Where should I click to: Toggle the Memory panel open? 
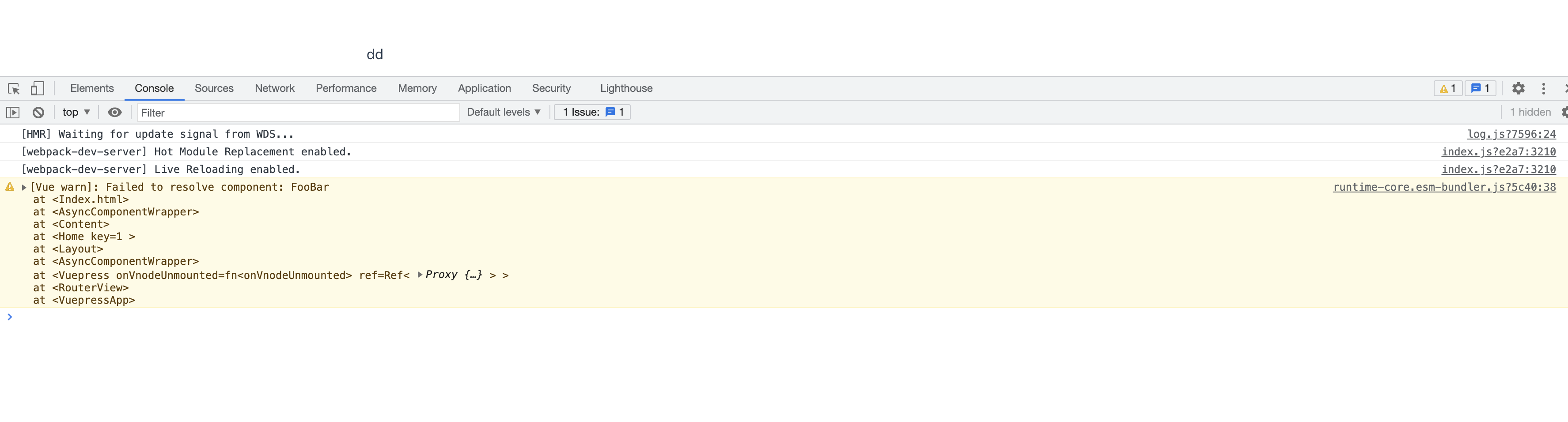click(x=417, y=88)
